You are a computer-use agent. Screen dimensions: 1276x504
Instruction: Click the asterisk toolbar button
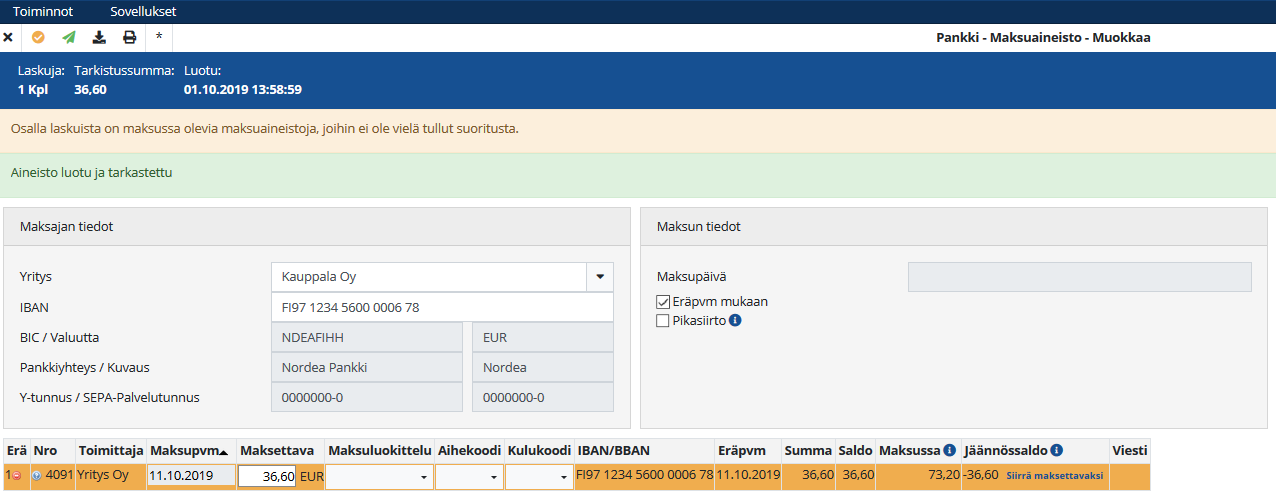(x=159, y=38)
